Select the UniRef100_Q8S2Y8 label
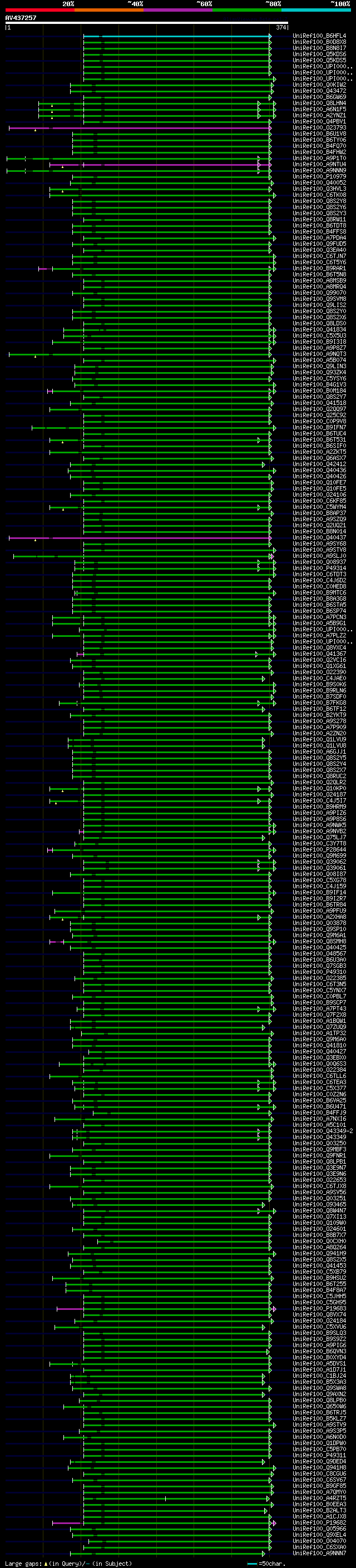 (319, 201)
